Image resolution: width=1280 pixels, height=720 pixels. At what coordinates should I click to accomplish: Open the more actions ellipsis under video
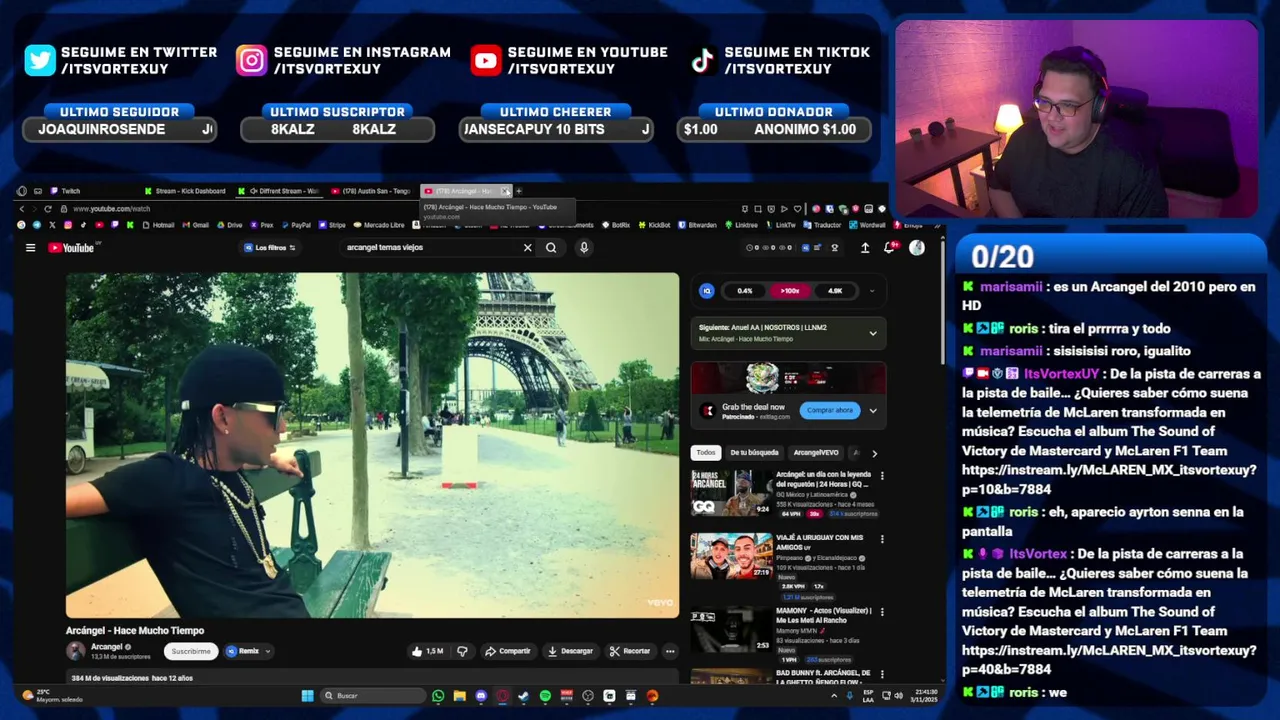[x=670, y=651]
